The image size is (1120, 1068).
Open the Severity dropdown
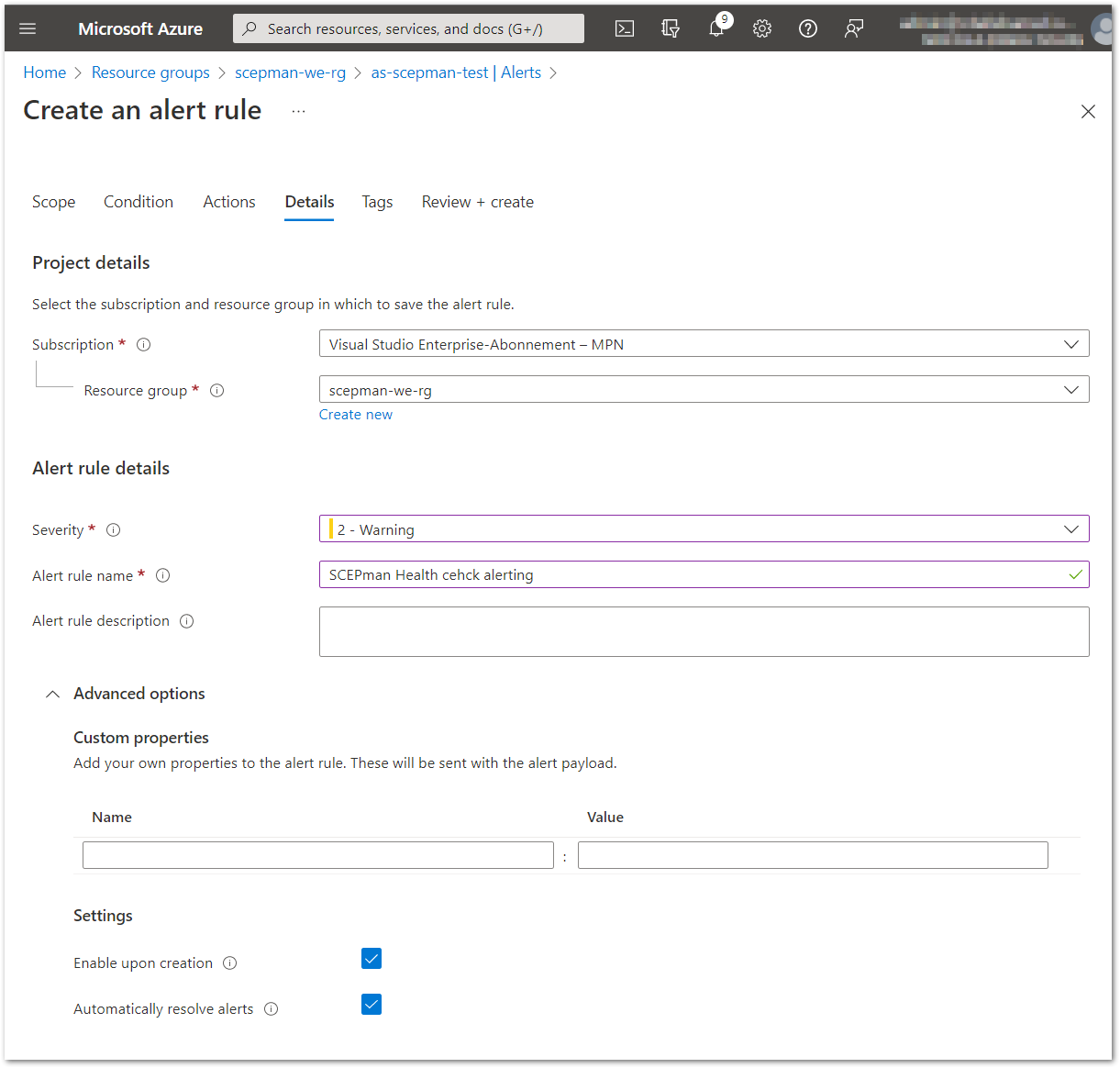point(704,529)
